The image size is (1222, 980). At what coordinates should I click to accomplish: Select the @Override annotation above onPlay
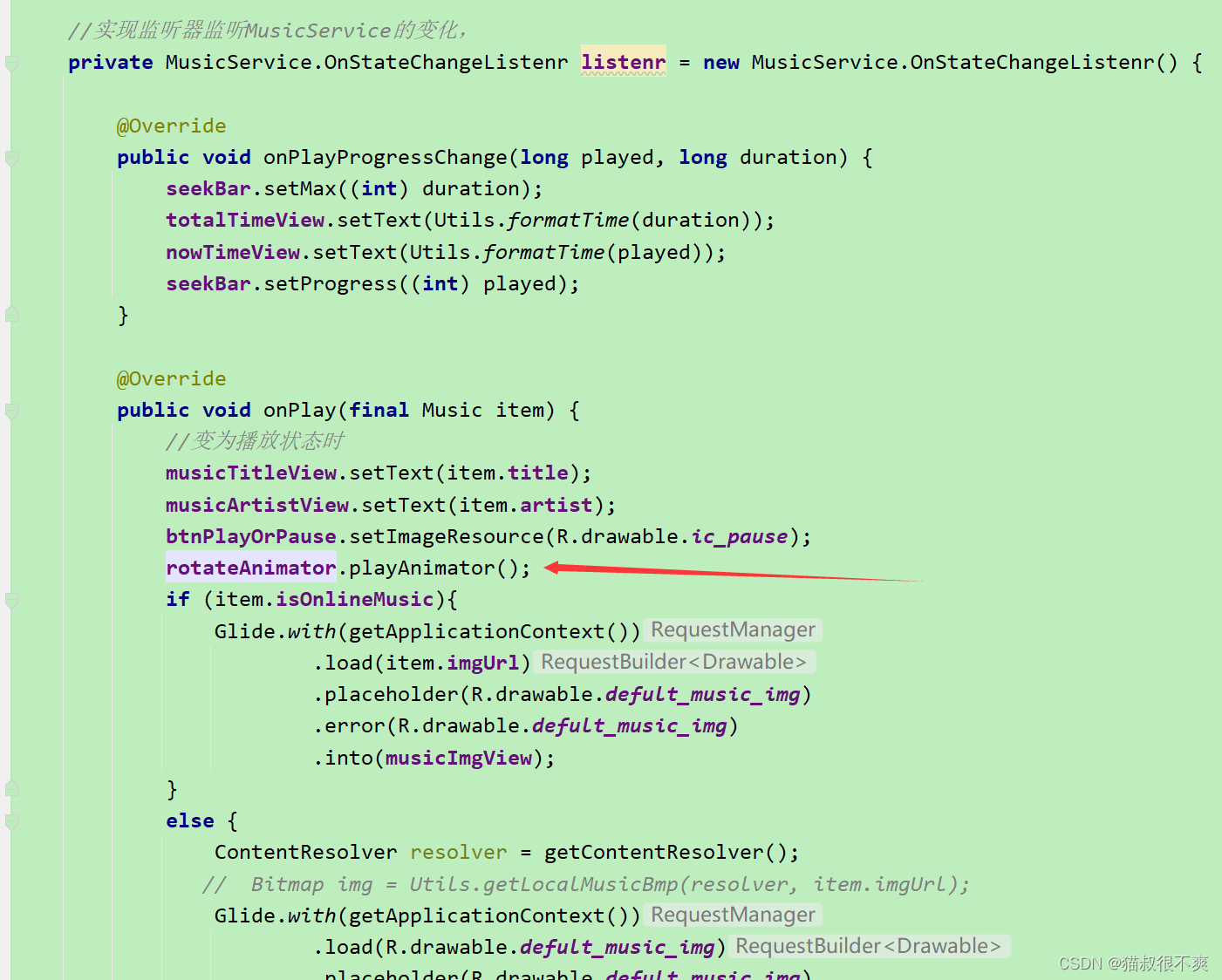[x=172, y=378]
